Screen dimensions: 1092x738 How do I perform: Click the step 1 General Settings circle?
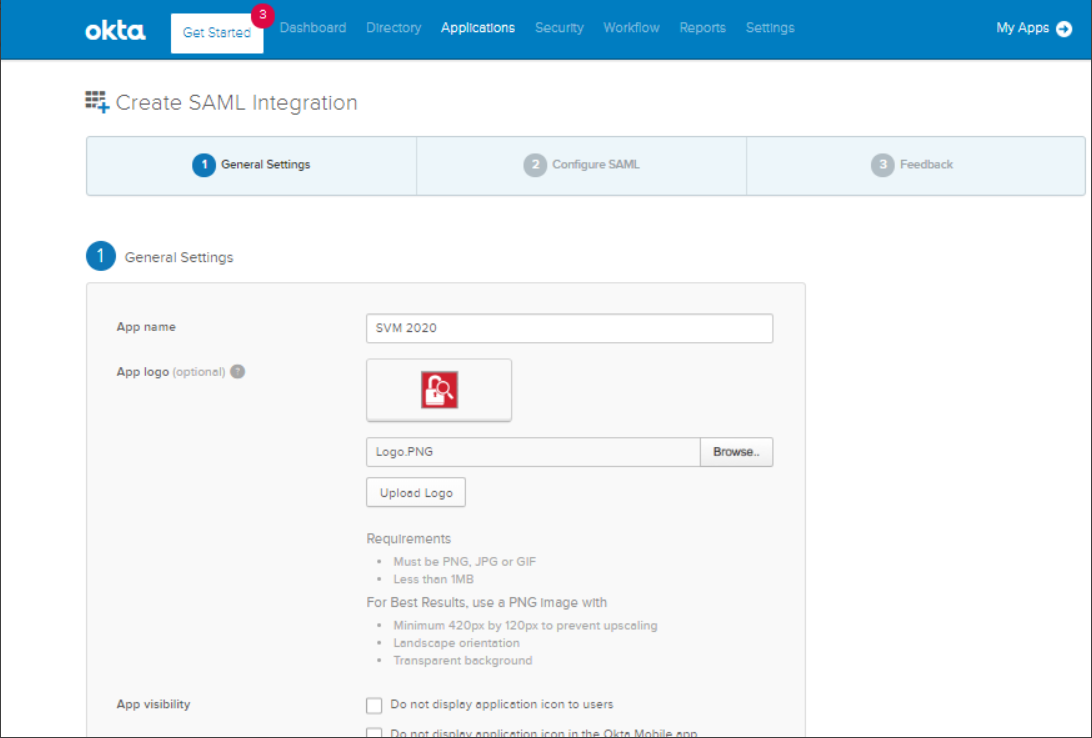tap(204, 165)
